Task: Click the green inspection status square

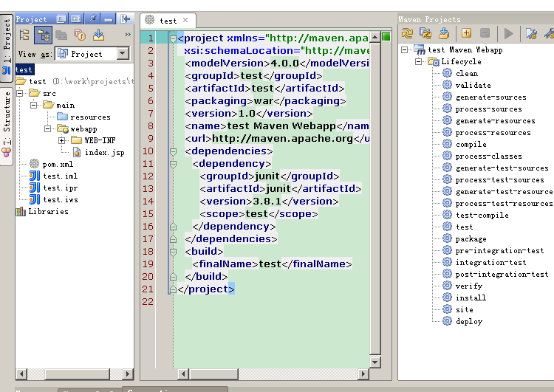Action: tap(386, 37)
